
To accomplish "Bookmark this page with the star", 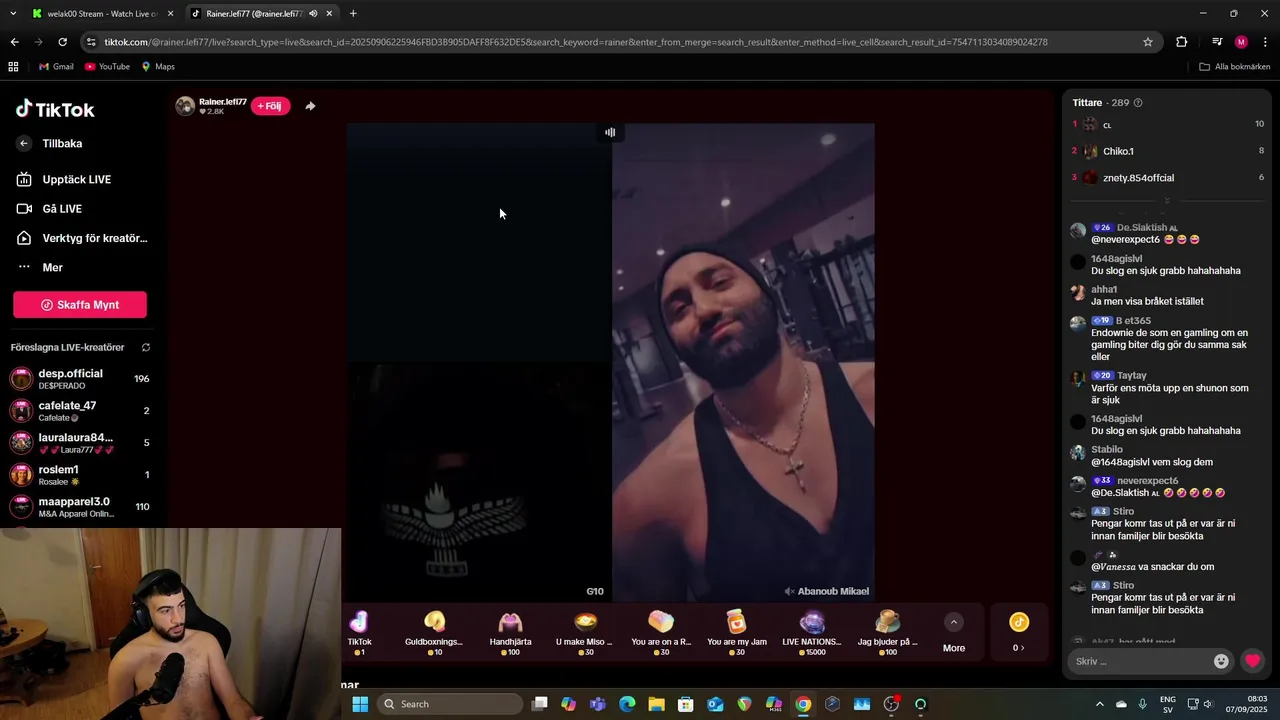I will tap(1148, 42).
